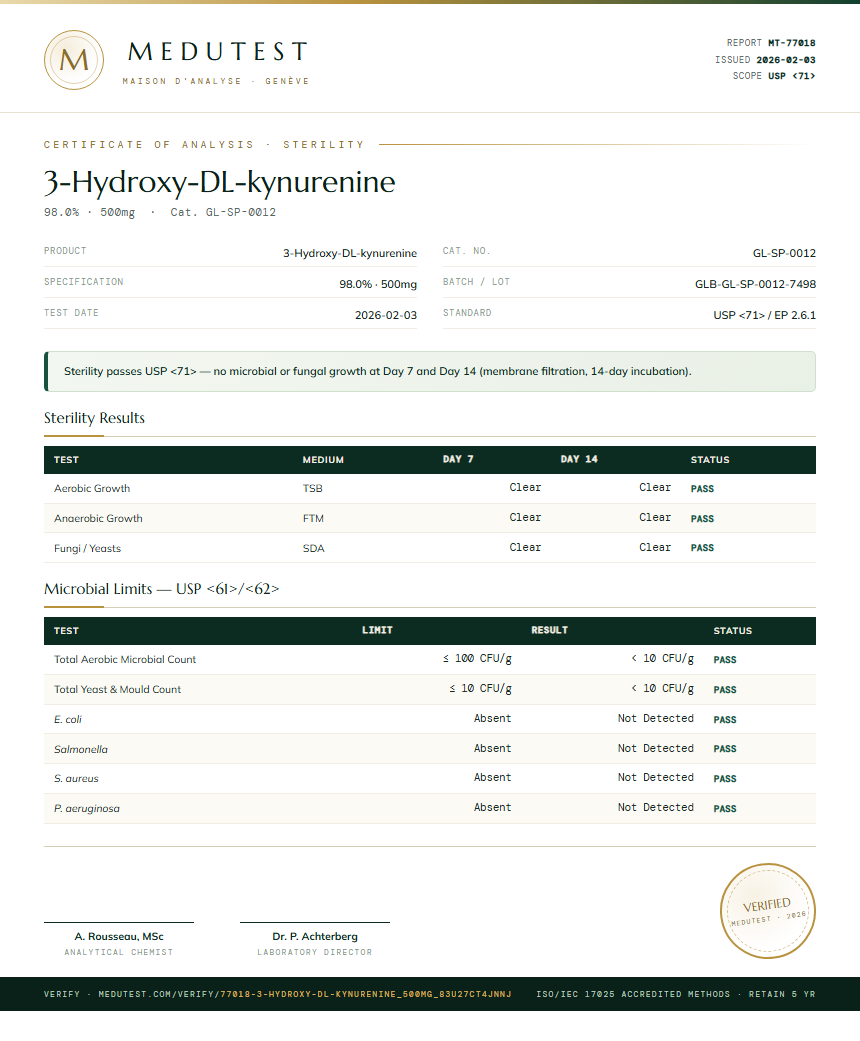Select Not Detected result for E. coli
860x1041 pixels.
656,718
